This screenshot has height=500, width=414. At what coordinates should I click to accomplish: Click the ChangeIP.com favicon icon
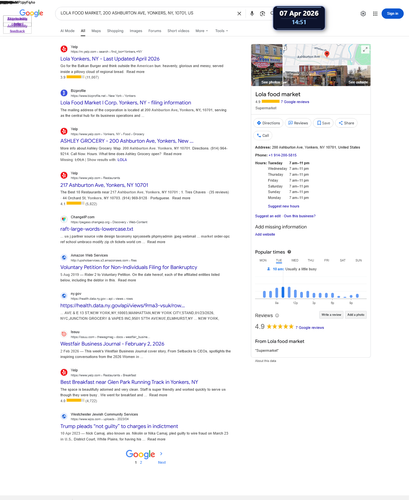[64, 219]
